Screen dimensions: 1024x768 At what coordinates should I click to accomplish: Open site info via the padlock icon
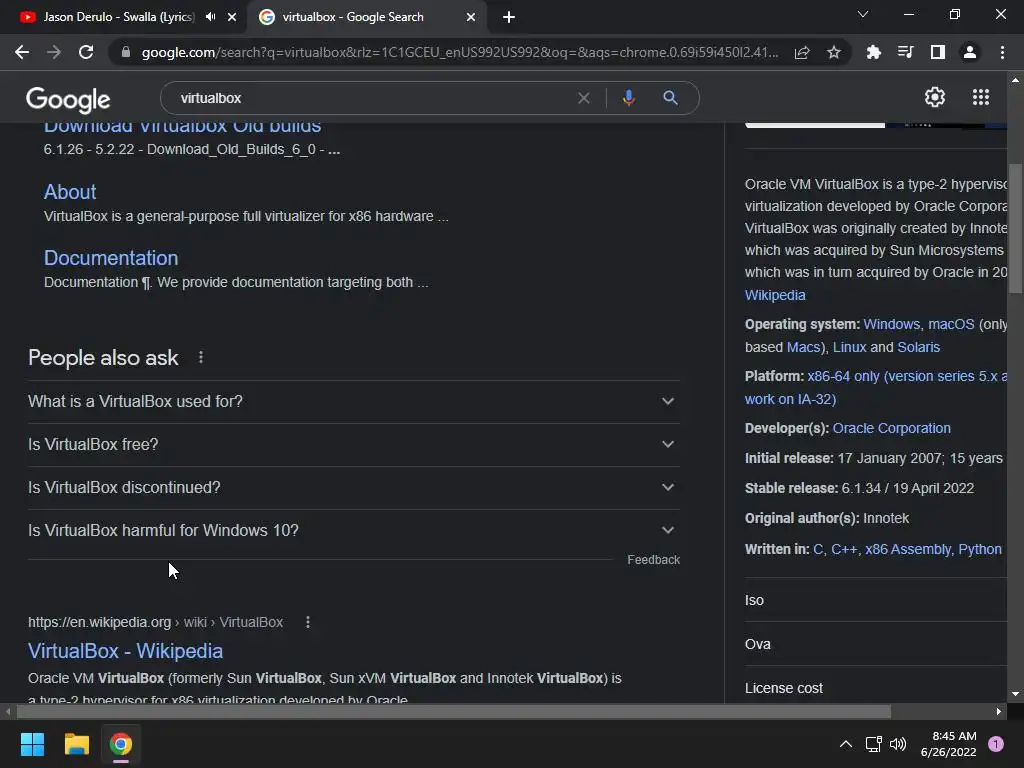[126, 52]
